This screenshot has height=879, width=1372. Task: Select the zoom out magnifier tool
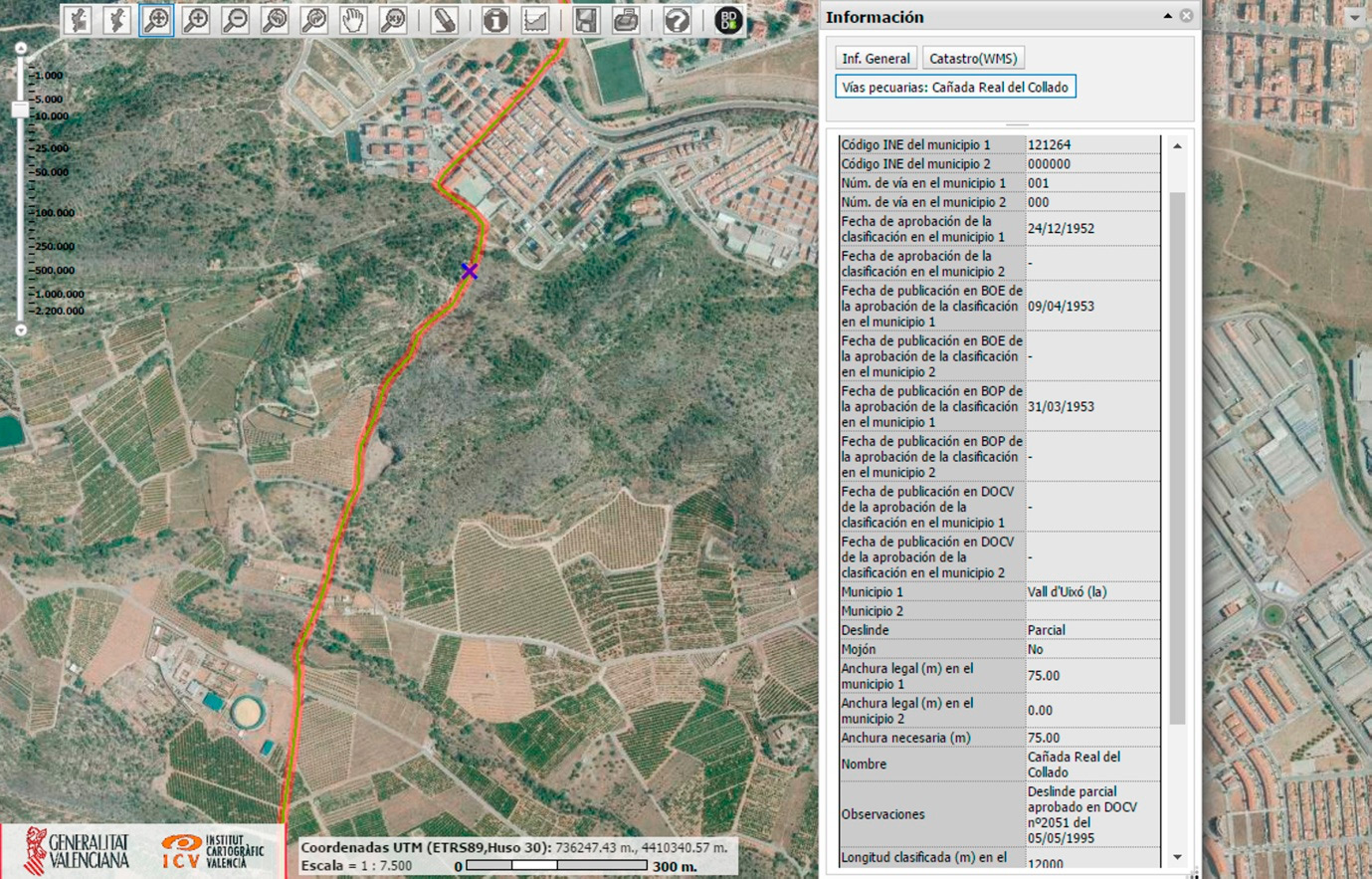click(x=236, y=20)
